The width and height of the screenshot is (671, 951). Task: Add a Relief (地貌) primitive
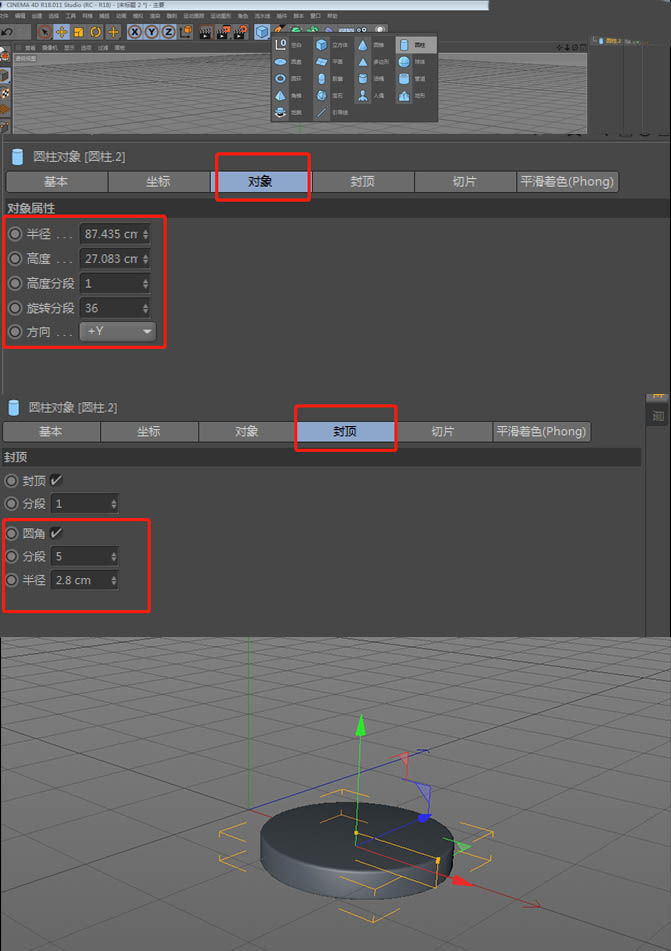point(280,112)
